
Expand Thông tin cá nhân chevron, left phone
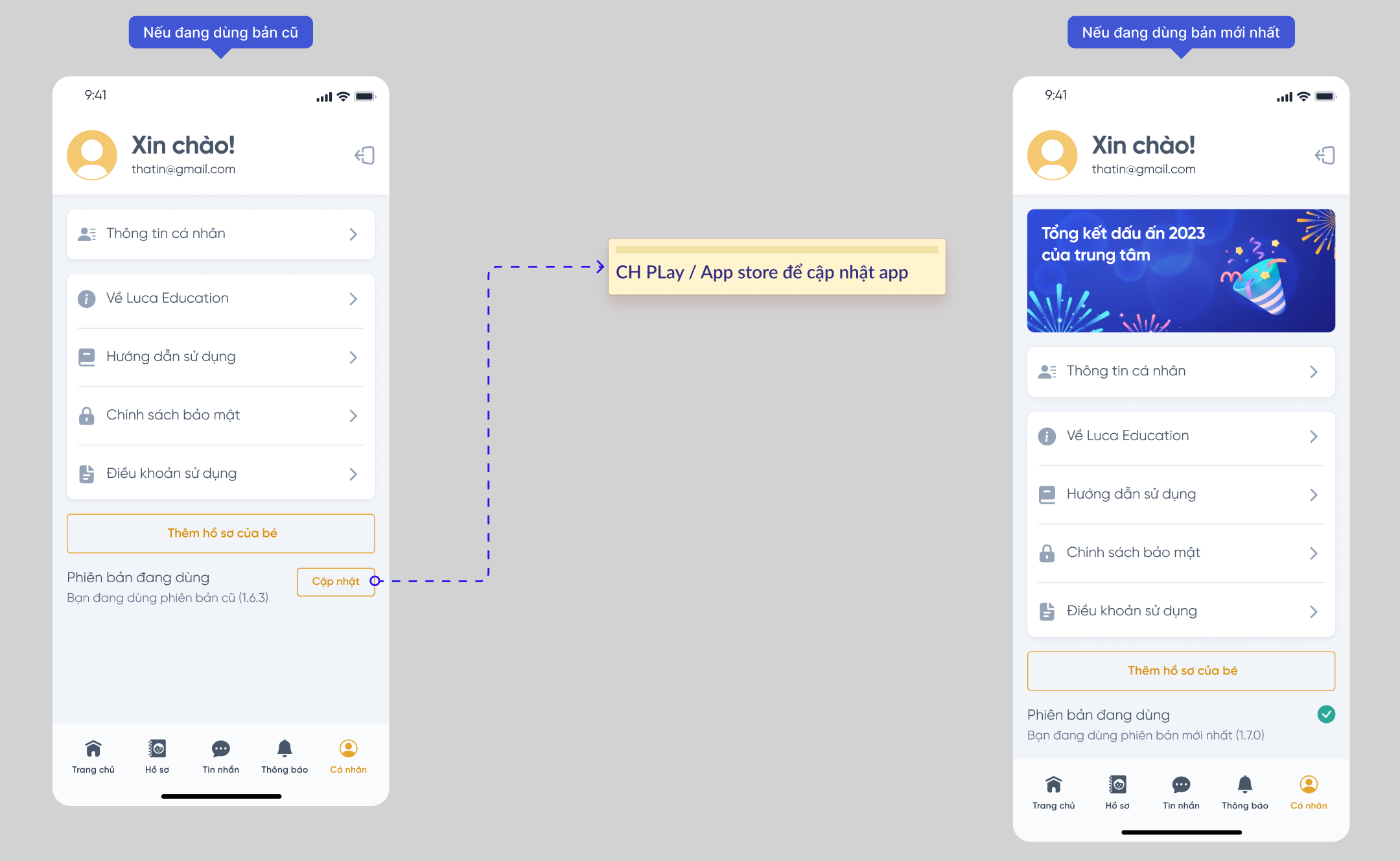pos(353,234)
